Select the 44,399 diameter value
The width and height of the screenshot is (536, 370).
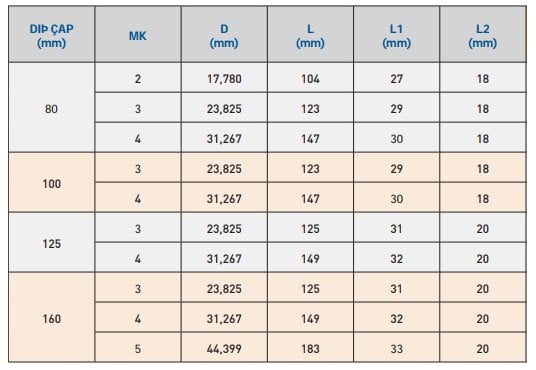[224, 348]
